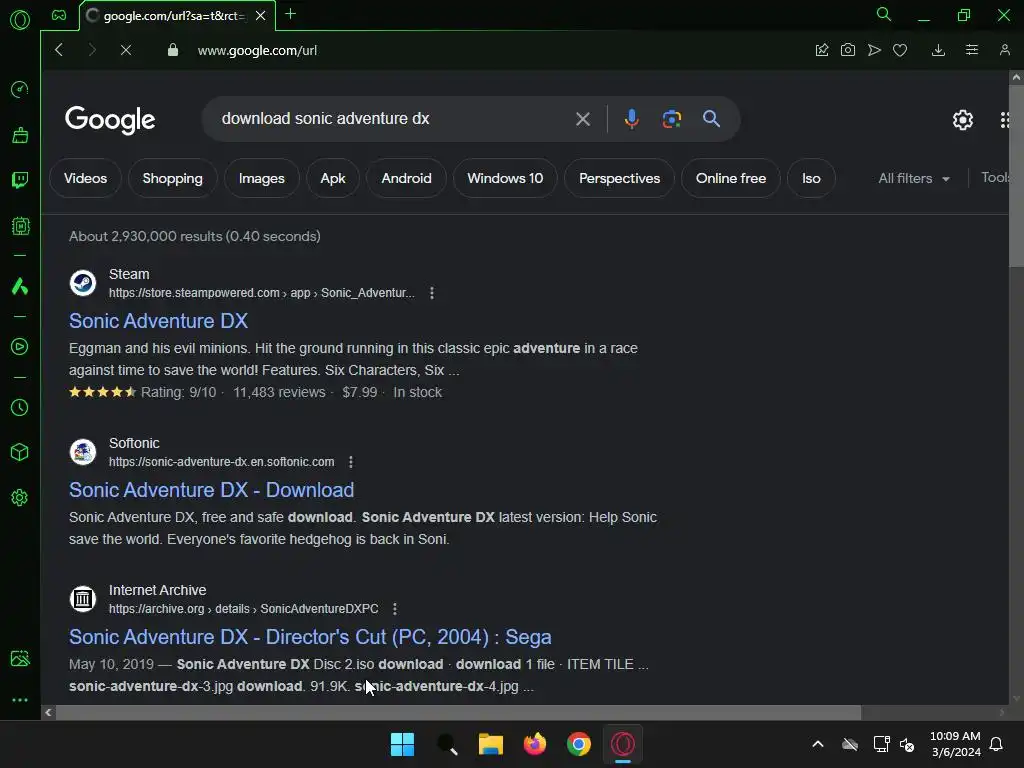Image resolution: width=1024 pixels, height=768 pixels.
Task: Select the Shopping filter chip
Action: pyautogui.click(x=172, y=178)
